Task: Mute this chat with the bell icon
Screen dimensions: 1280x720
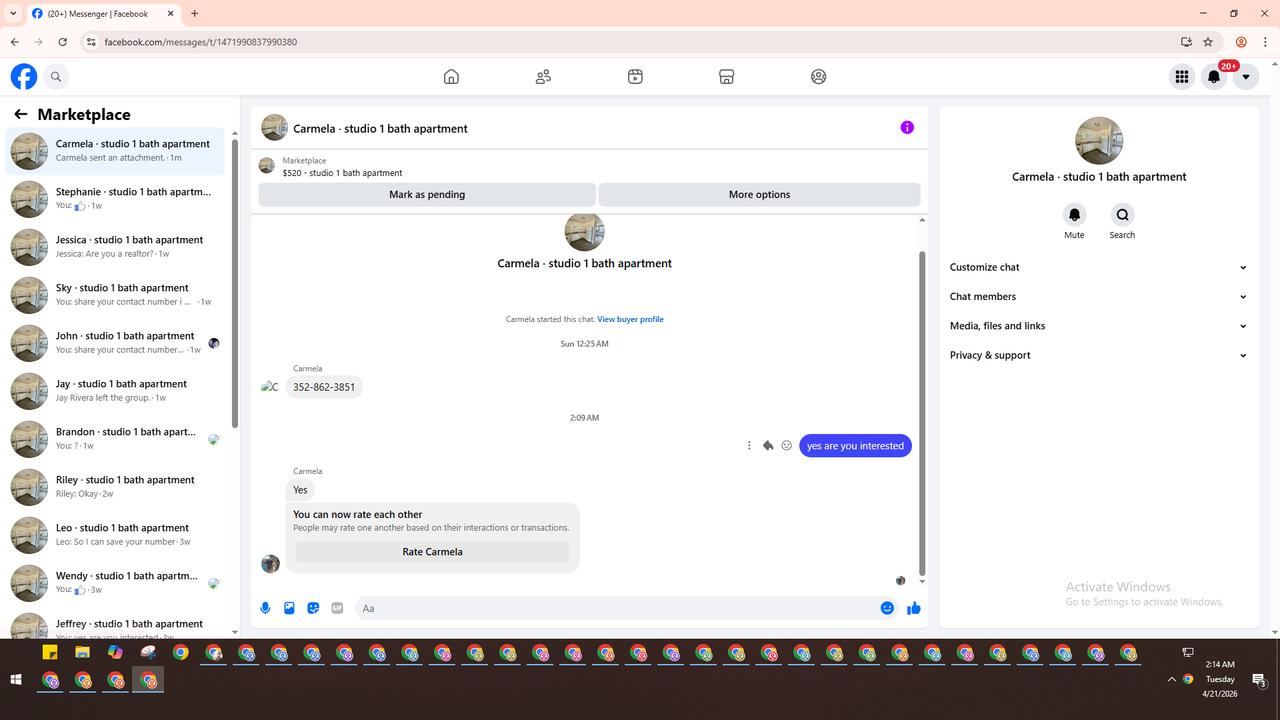Action: [1074, 214]
